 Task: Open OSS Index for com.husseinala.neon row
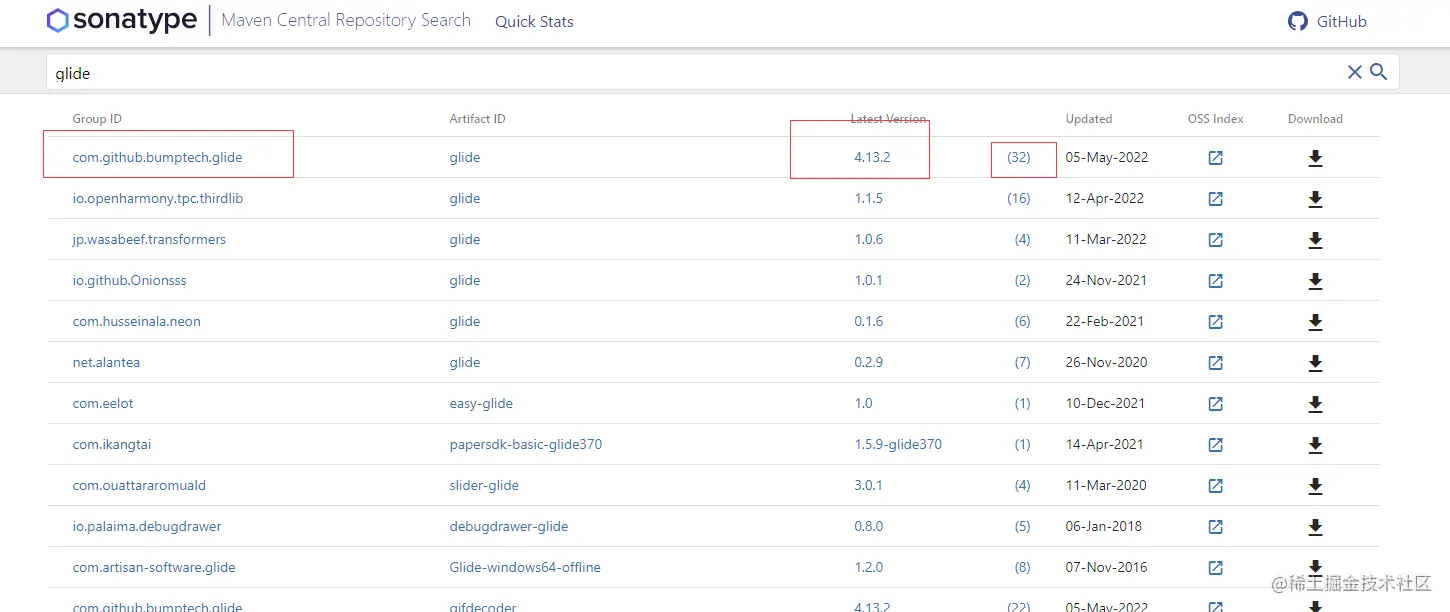pos(1215,322)
